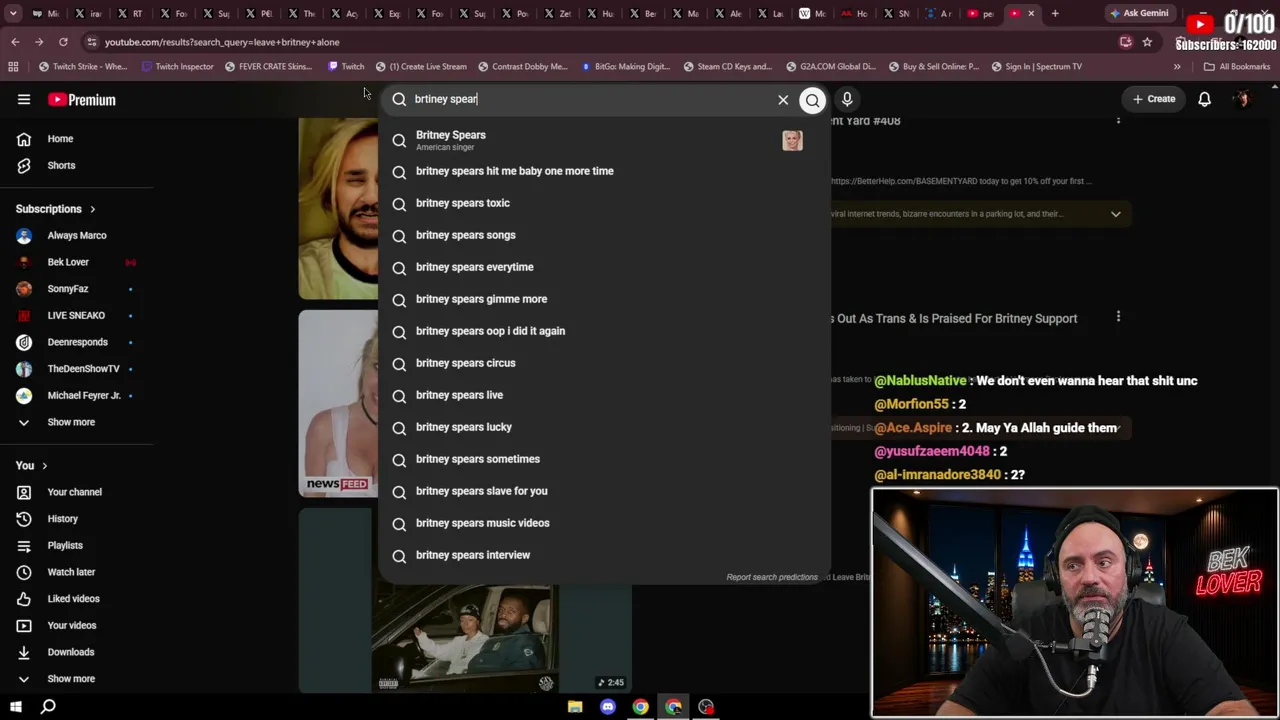Choose suggestion 'britney spears circus'
The image size is (1280, 720).
(x=604, y=363)
